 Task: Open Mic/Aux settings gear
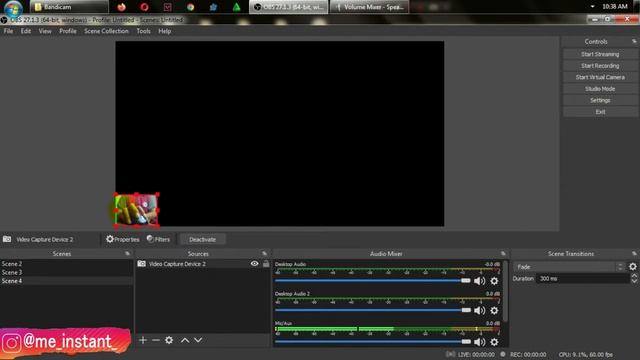pyautogui.click(x=494, y=342)
